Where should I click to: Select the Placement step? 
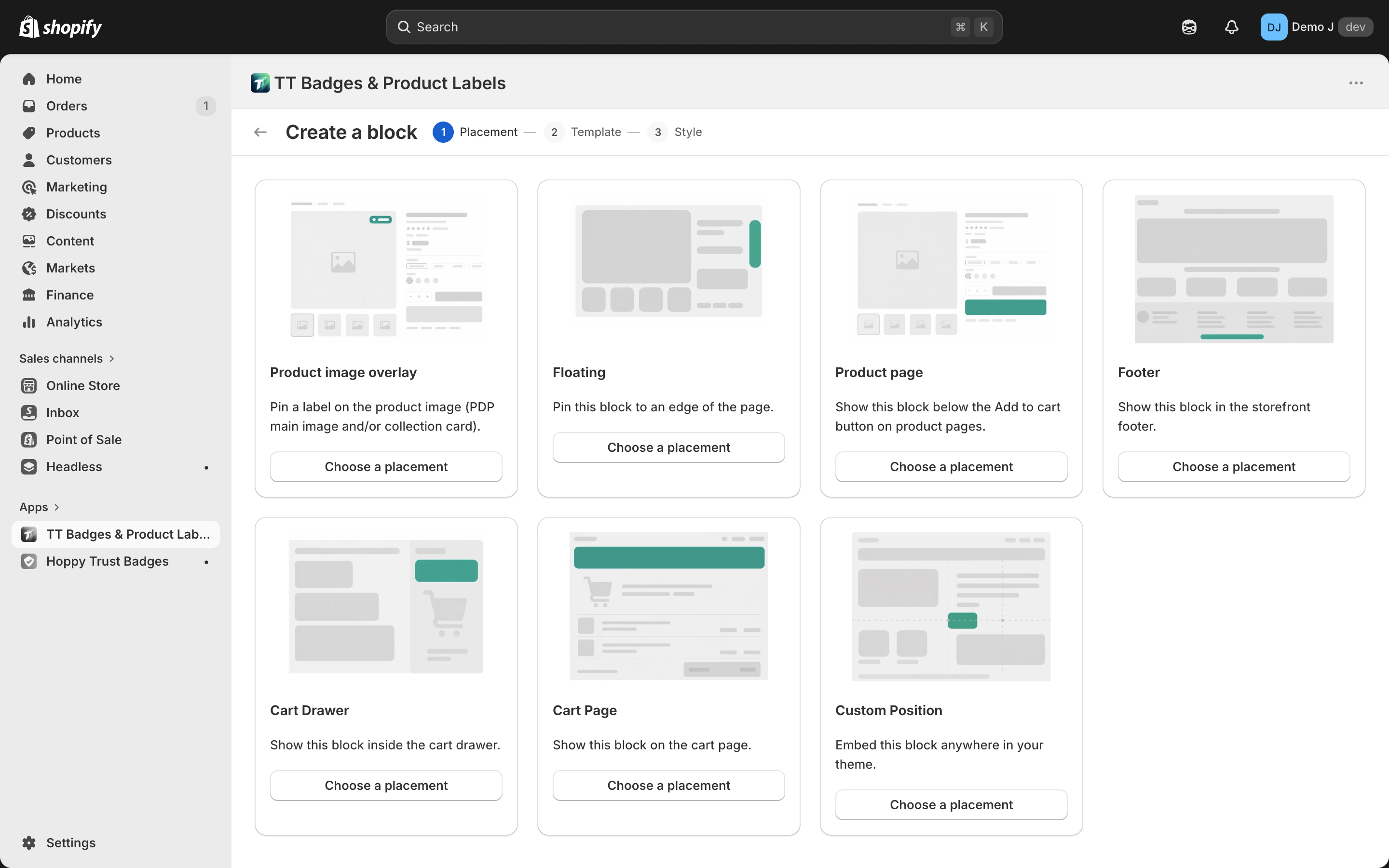tap(475, 132)
